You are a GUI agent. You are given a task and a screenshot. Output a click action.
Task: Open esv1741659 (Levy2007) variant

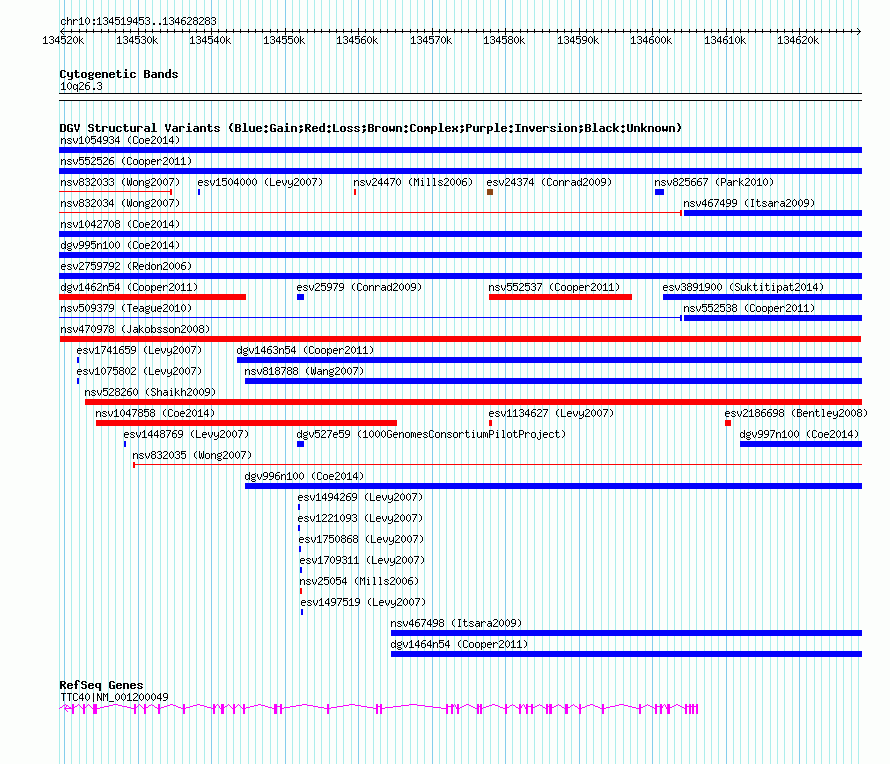139,350
